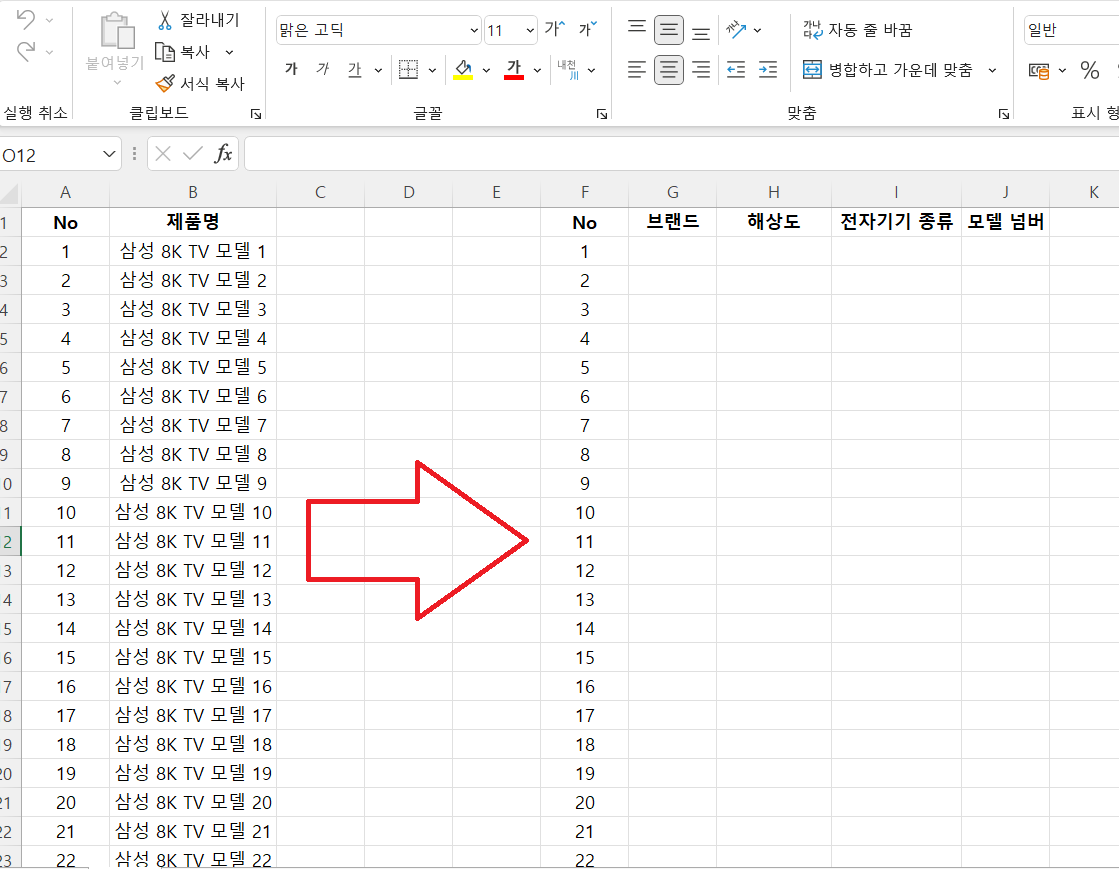Click cell 모델 넘버 header
Viewport: 1119px width, 869px height.
pos(1006,222)
